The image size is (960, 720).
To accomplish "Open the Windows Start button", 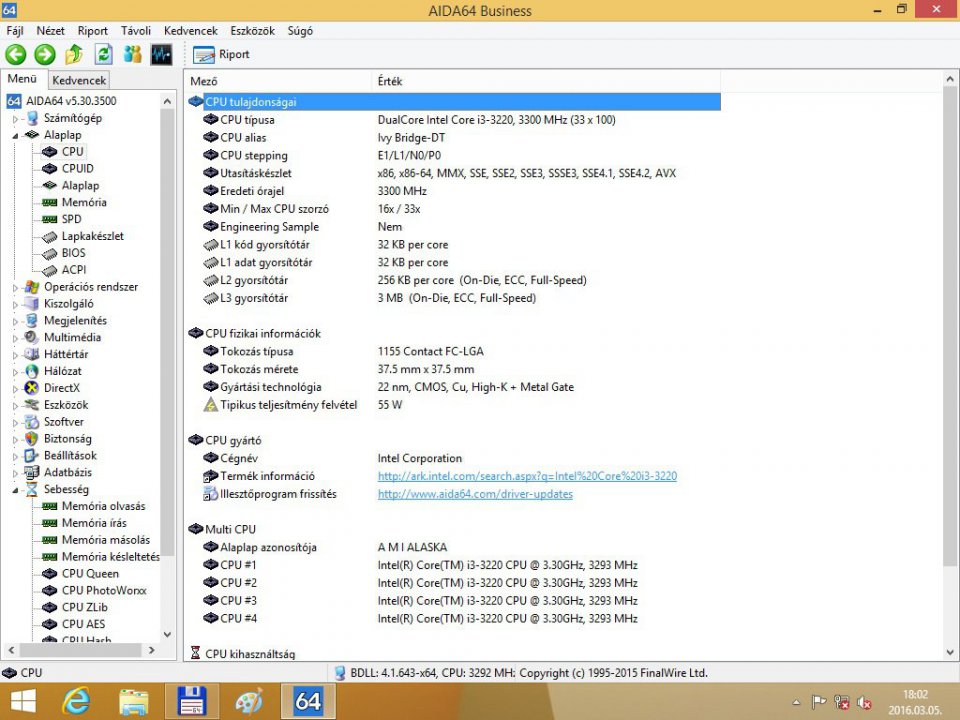I will 23,701.
